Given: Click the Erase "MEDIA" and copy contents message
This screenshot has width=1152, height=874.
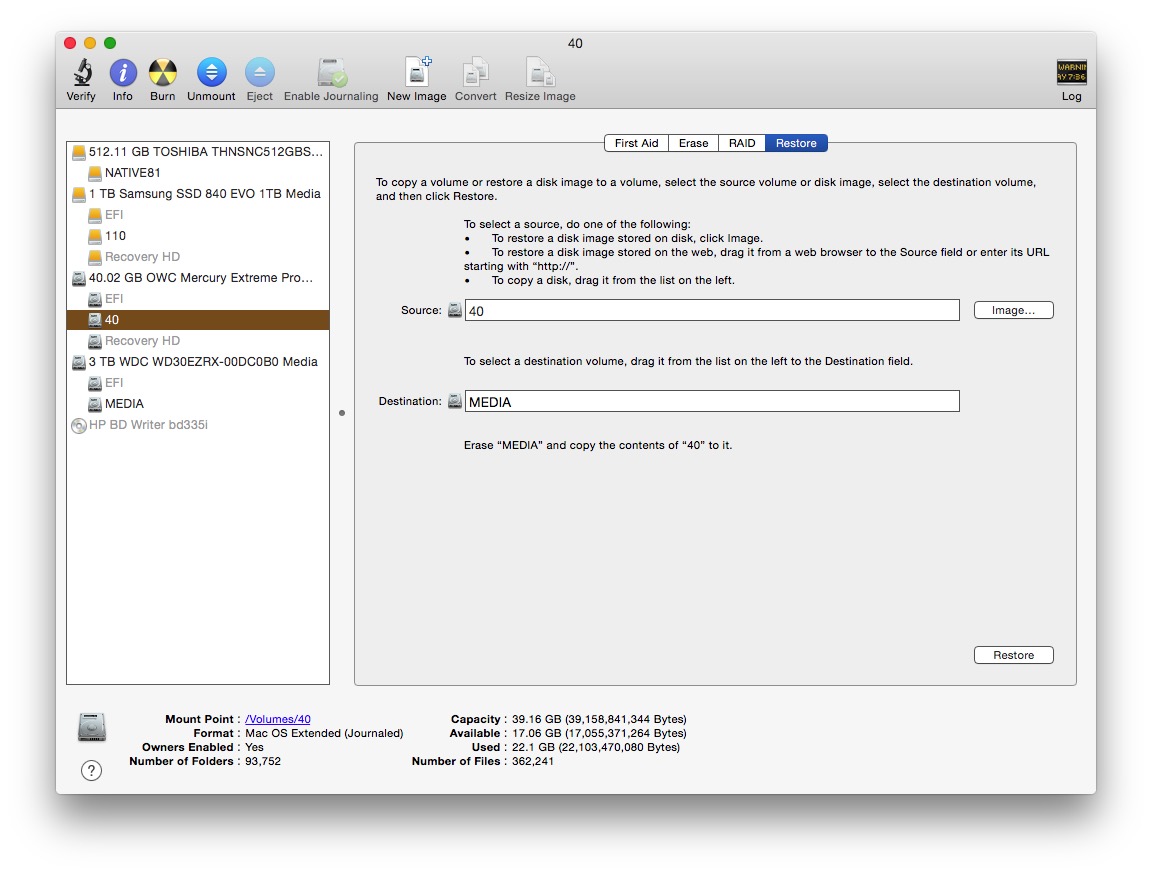Looking at the screenshot, I should 597,445.
